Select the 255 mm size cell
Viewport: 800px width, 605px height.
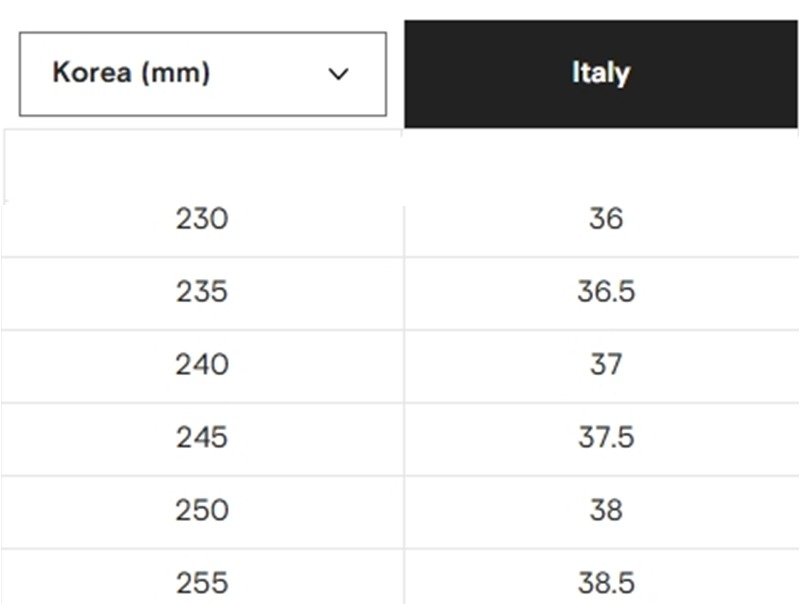click(202, 582)
